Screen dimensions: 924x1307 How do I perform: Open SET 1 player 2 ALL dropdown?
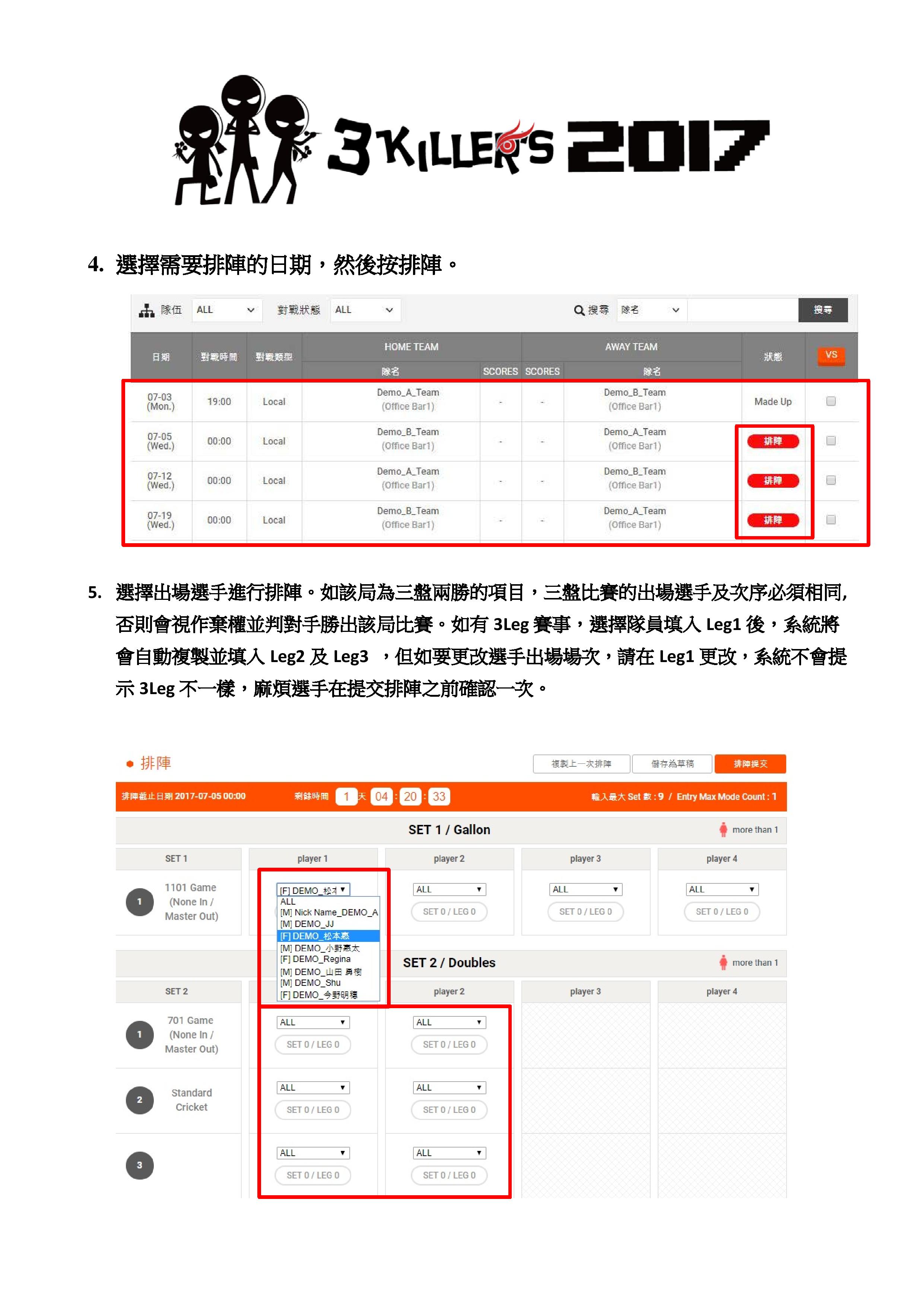[x=450, y=890]
